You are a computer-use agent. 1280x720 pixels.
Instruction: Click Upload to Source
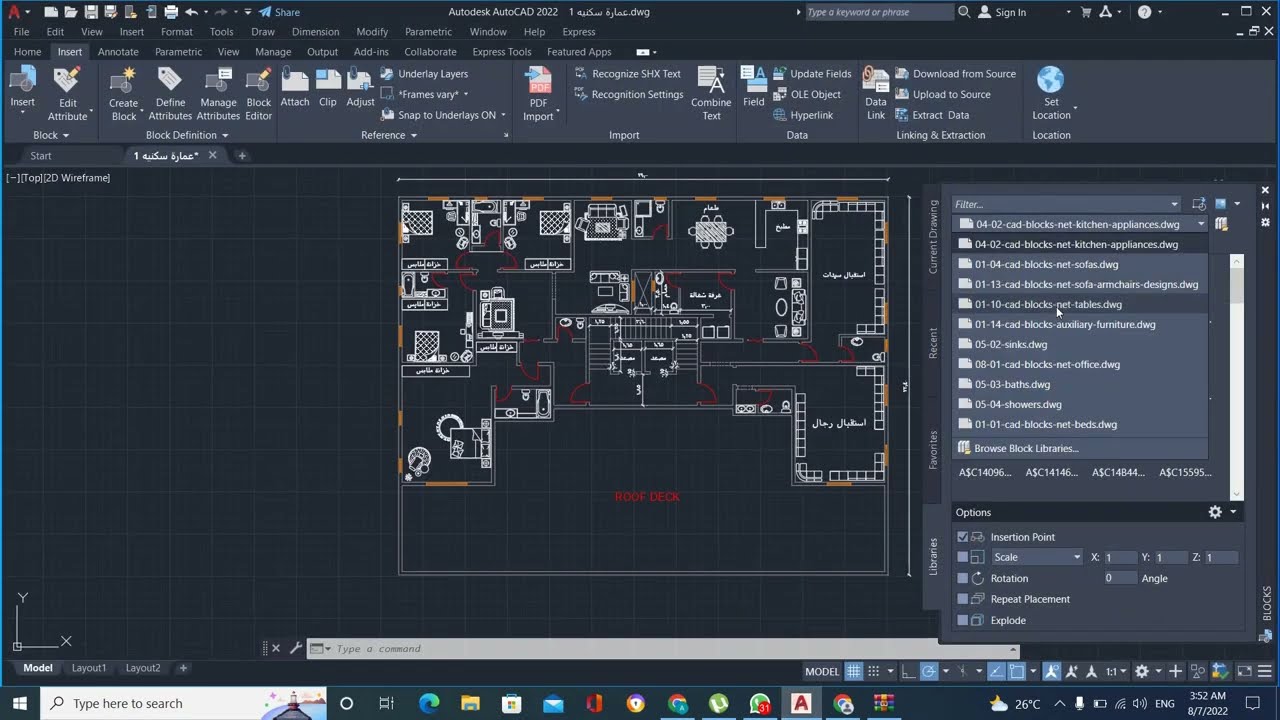(x=943, y=94)
